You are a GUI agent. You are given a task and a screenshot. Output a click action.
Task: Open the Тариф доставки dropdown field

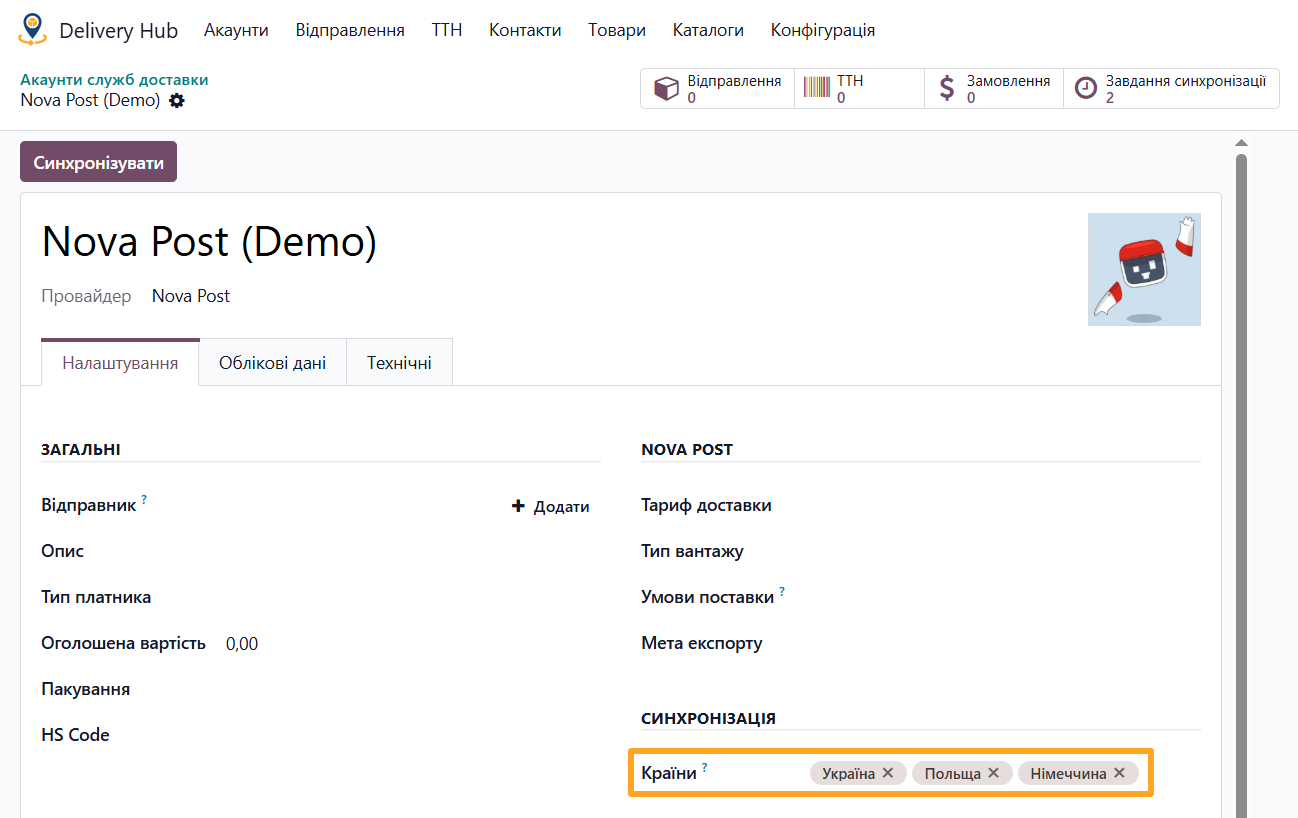(x=1005, y=505)
